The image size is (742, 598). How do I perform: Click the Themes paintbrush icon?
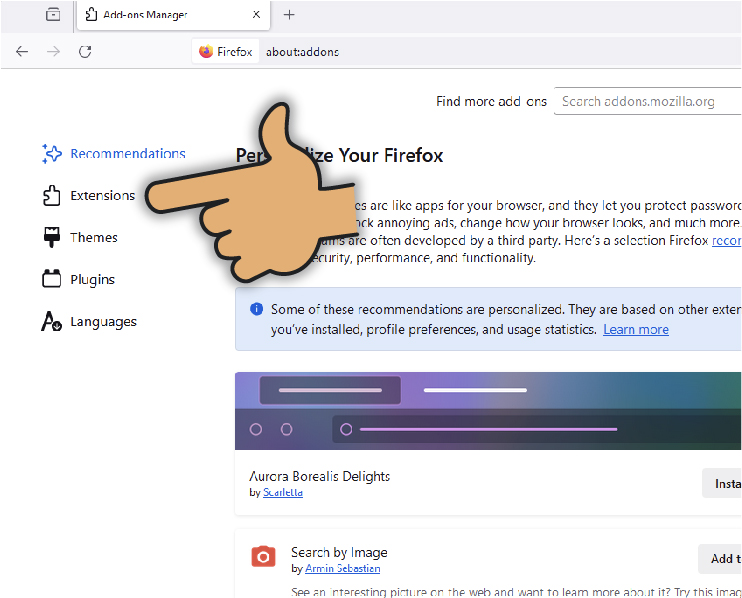52,238
